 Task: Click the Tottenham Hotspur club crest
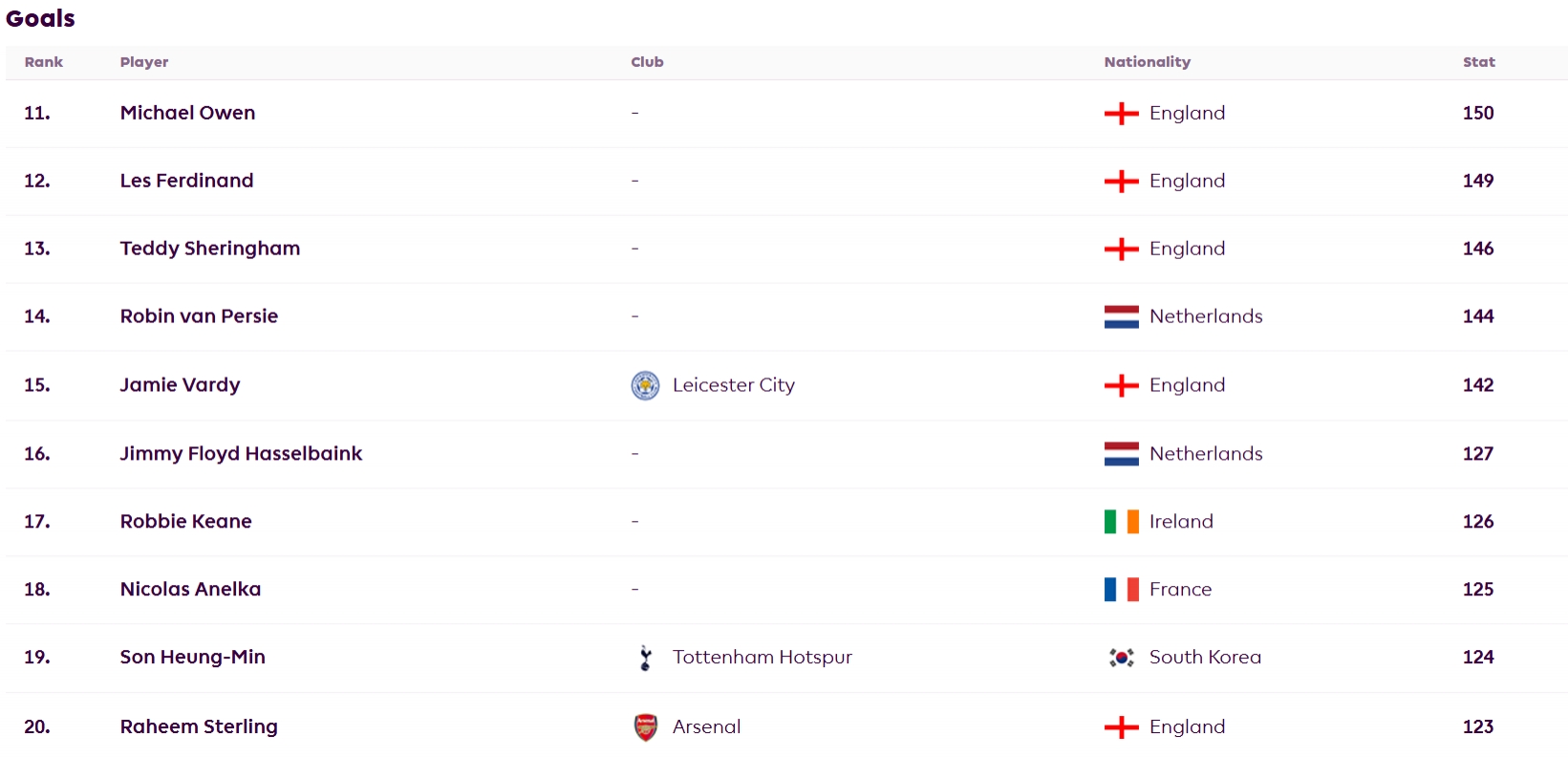[645, 658]
